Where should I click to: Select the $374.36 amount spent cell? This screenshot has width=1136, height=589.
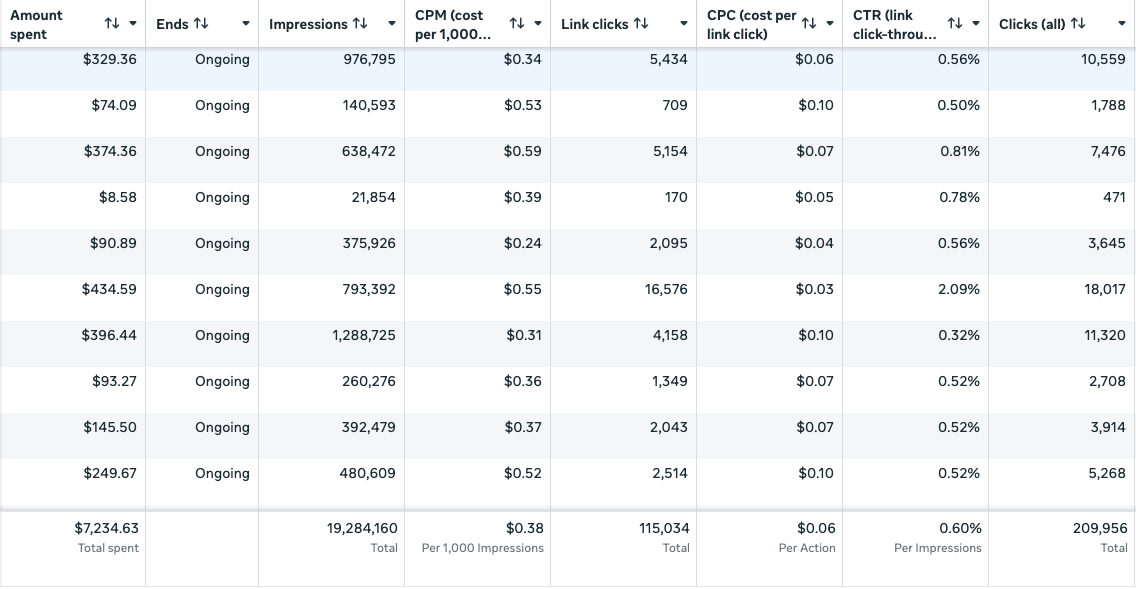[109, 151]
